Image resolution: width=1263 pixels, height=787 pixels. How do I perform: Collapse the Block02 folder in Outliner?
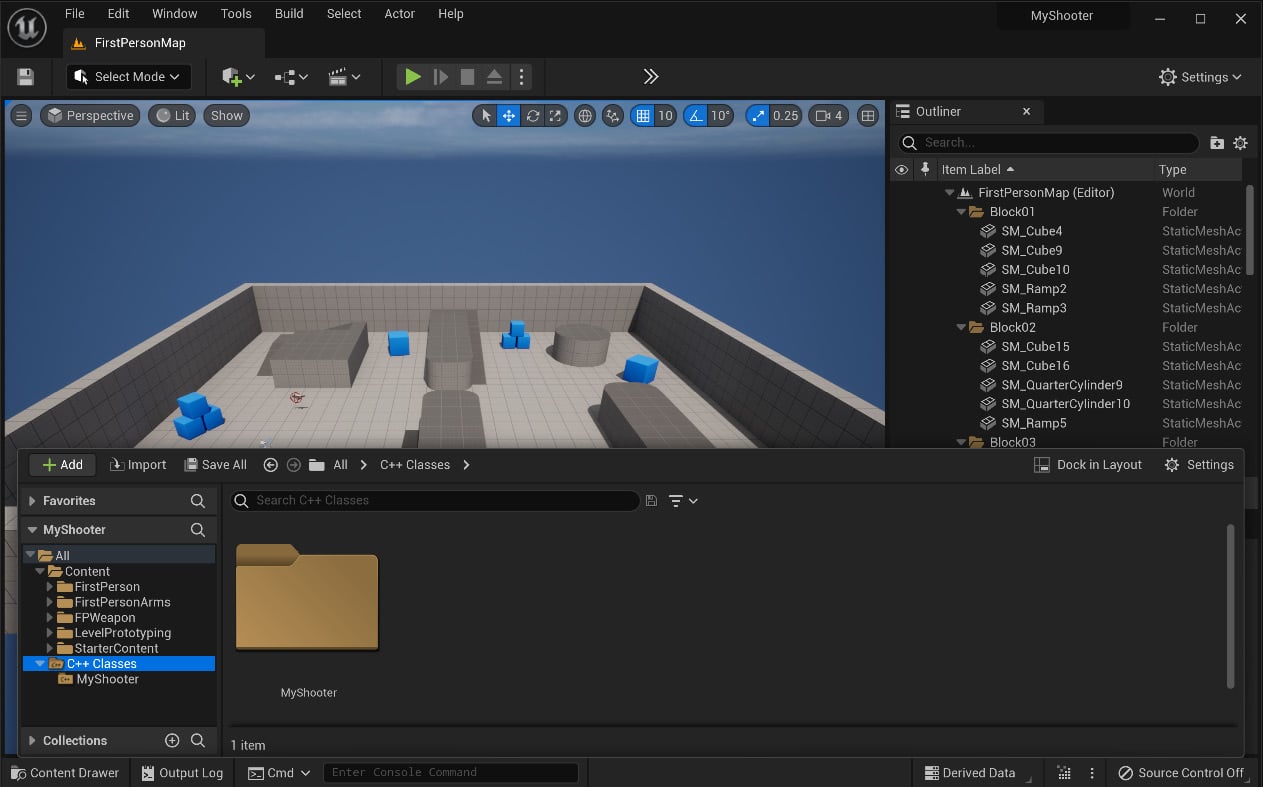(x=962, y=328)
